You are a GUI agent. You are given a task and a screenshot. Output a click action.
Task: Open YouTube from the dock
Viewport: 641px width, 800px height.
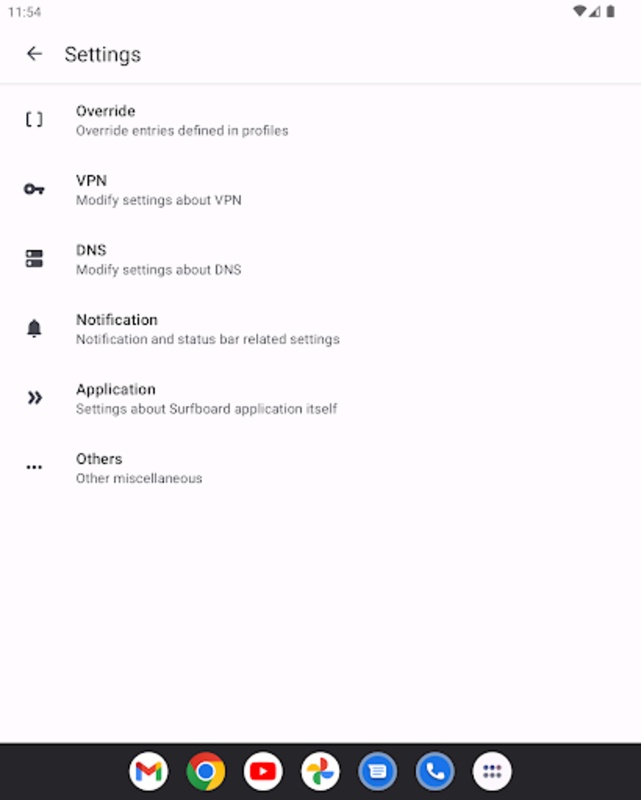263,771
